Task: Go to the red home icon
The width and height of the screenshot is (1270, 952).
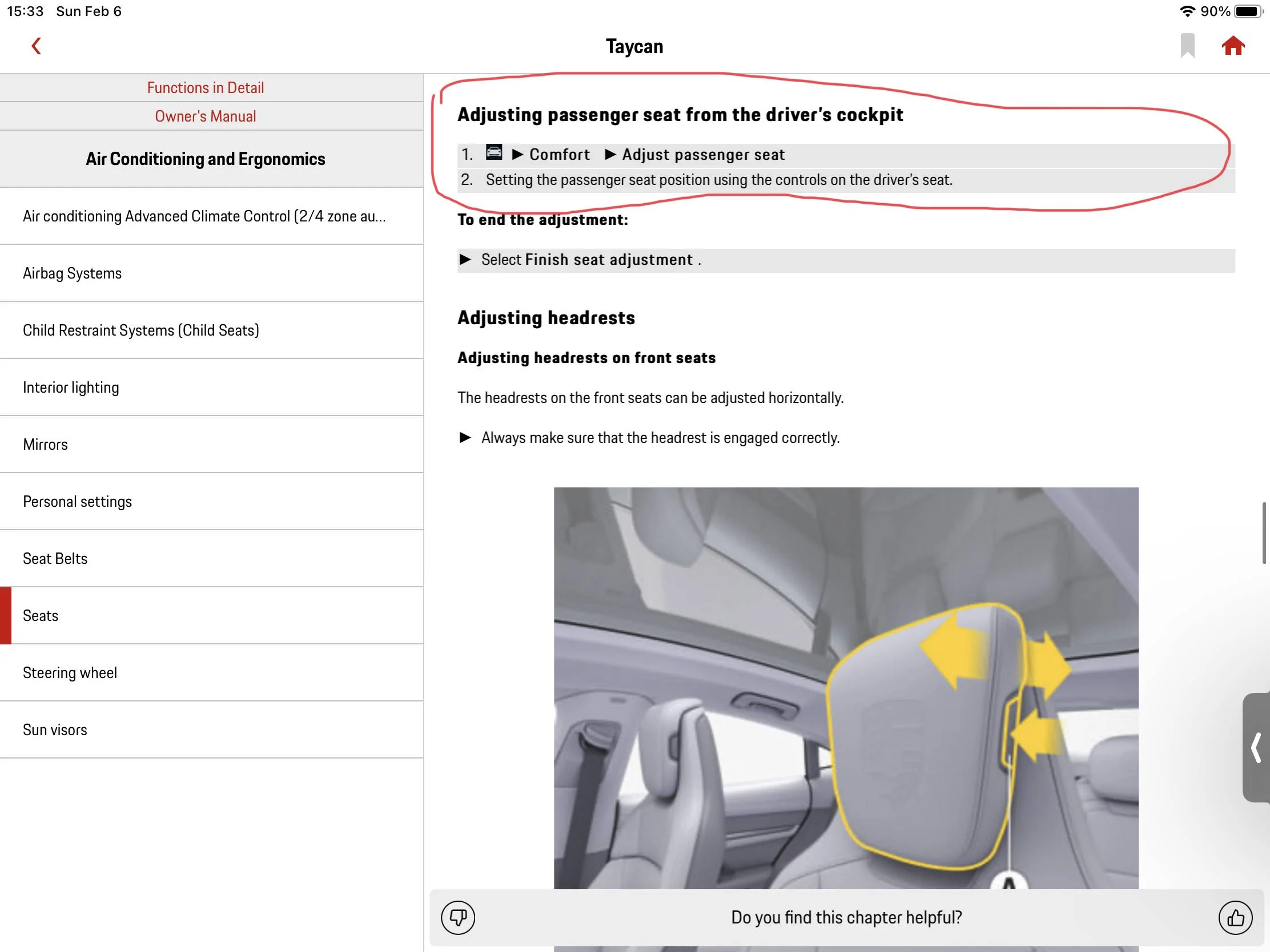Action: (1233, 45)
